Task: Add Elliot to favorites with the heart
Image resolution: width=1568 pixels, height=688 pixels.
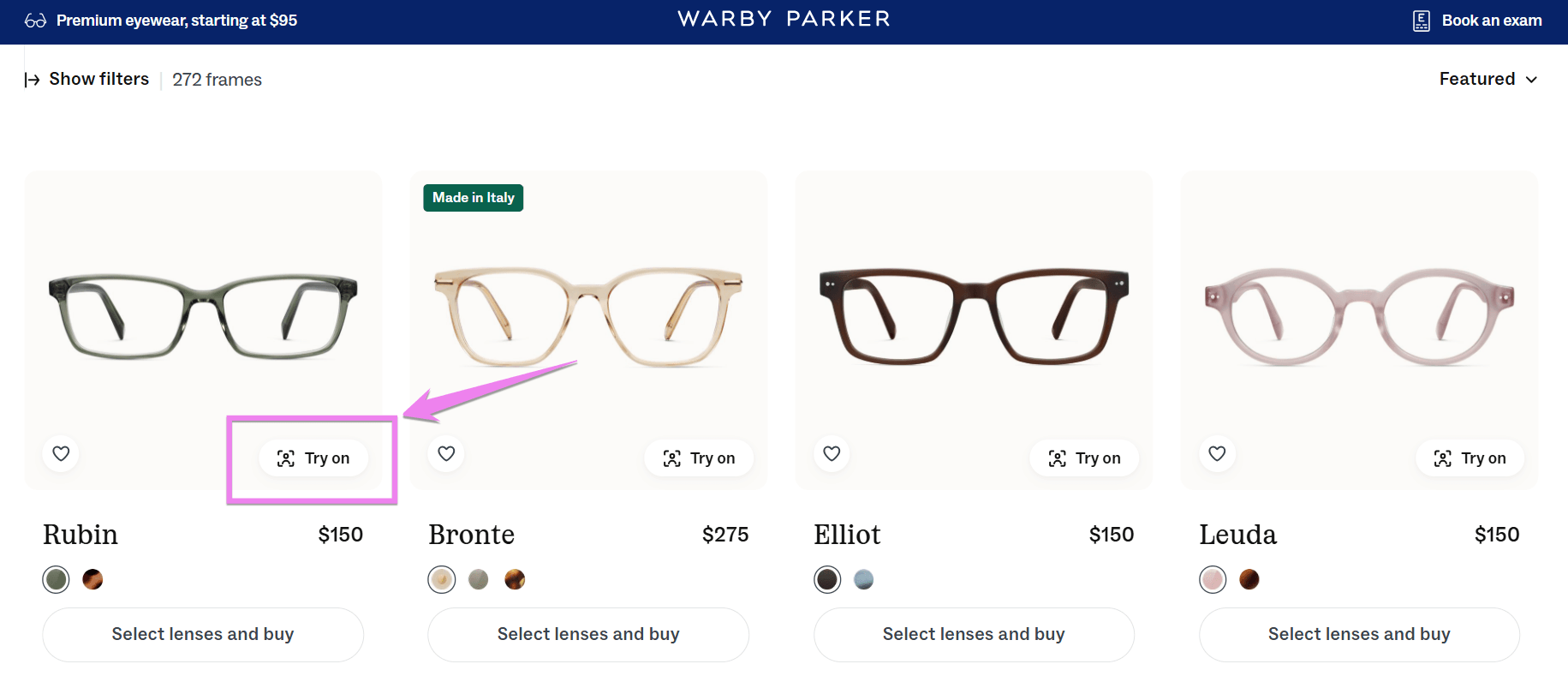Action: 831,453
